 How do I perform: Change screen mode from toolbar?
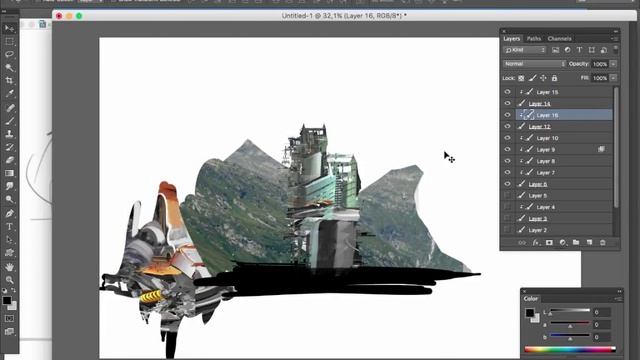coord(9,331)
